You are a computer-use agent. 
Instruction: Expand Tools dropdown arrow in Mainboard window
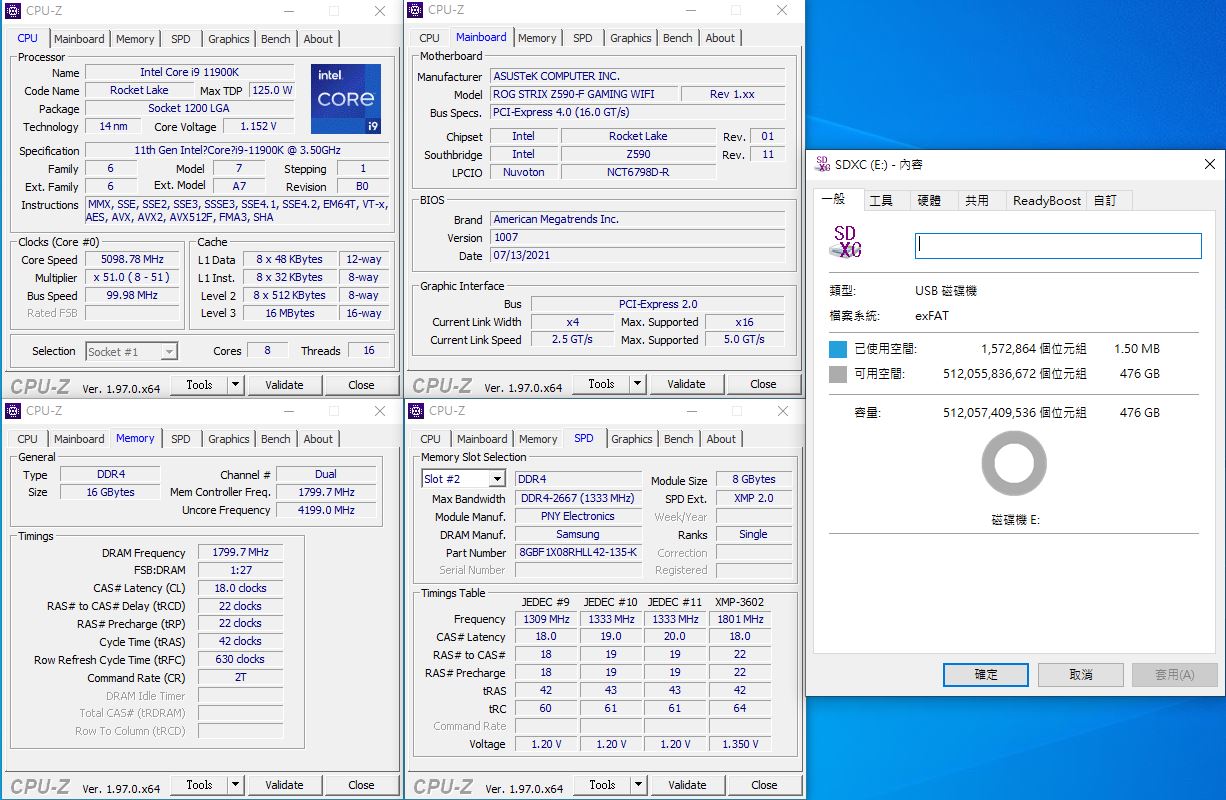[x=638, y=384]
